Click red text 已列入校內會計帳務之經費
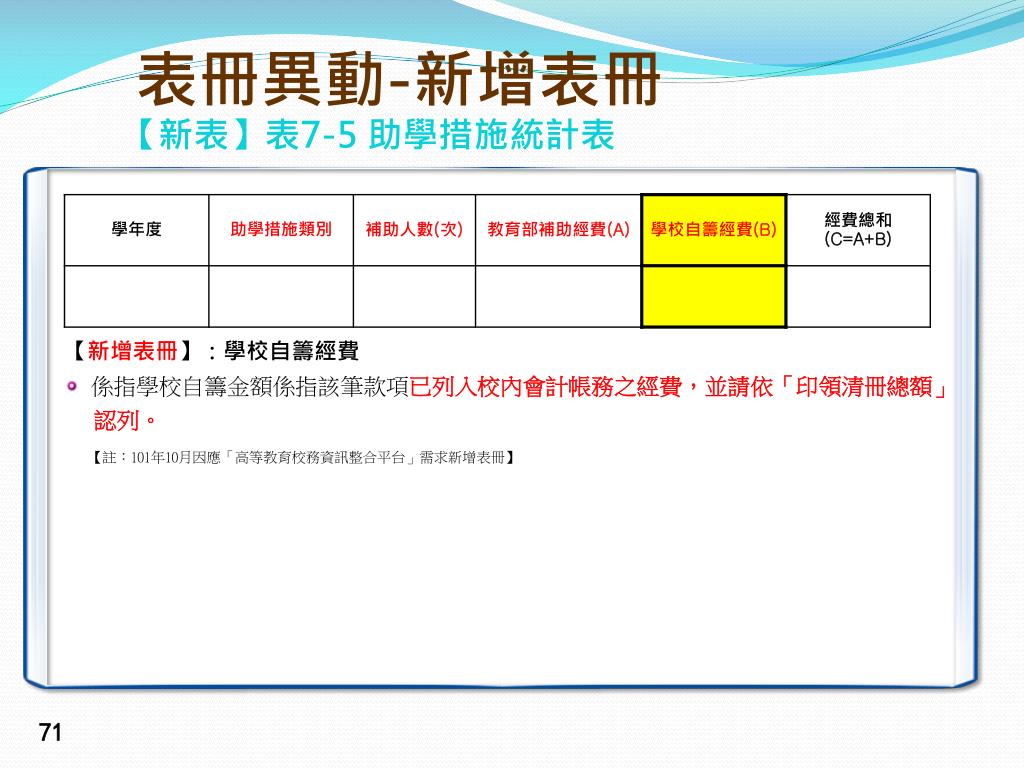 pyautogui.click(x=546, y=387)
